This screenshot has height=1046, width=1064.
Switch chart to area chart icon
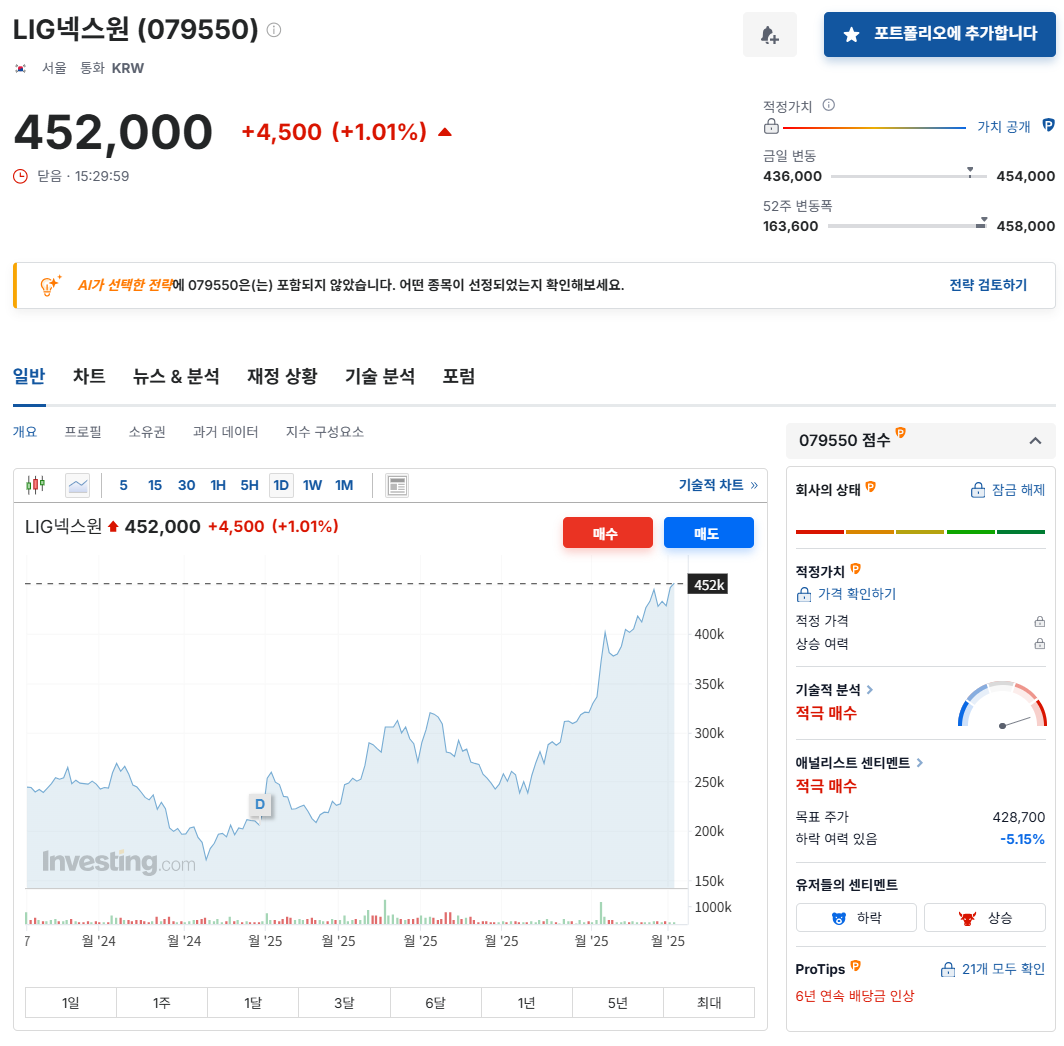pyautogui.click(x=78, y=485)
